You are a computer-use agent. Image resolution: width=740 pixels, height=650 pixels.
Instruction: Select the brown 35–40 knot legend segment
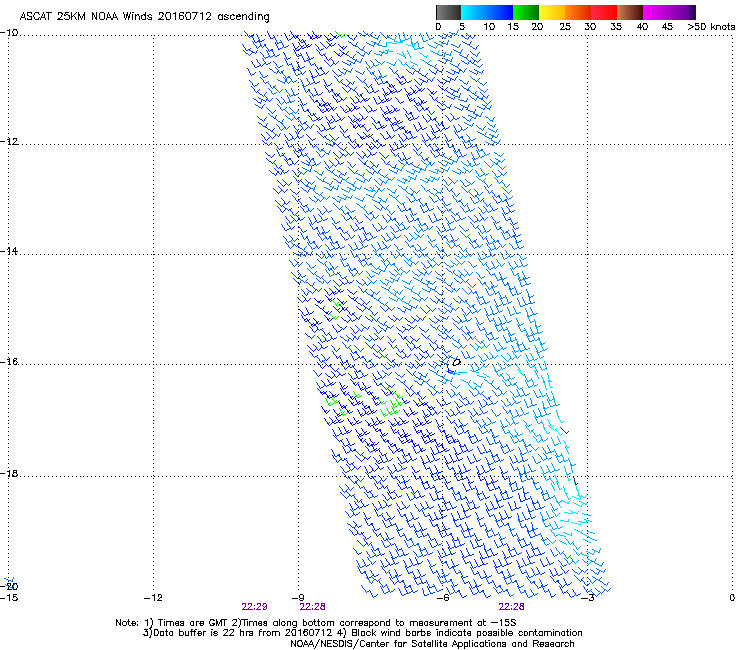coord(630,12)
